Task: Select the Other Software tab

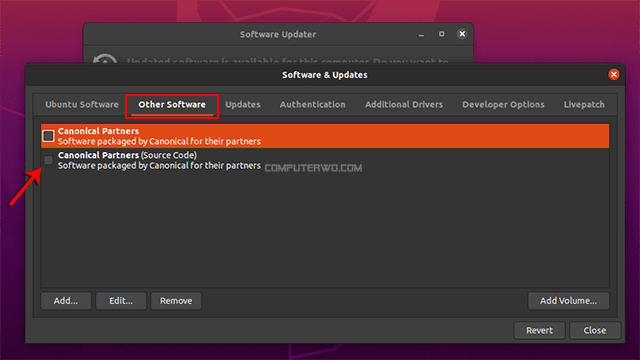Action: pyautogui.click(x=172, y=105)
